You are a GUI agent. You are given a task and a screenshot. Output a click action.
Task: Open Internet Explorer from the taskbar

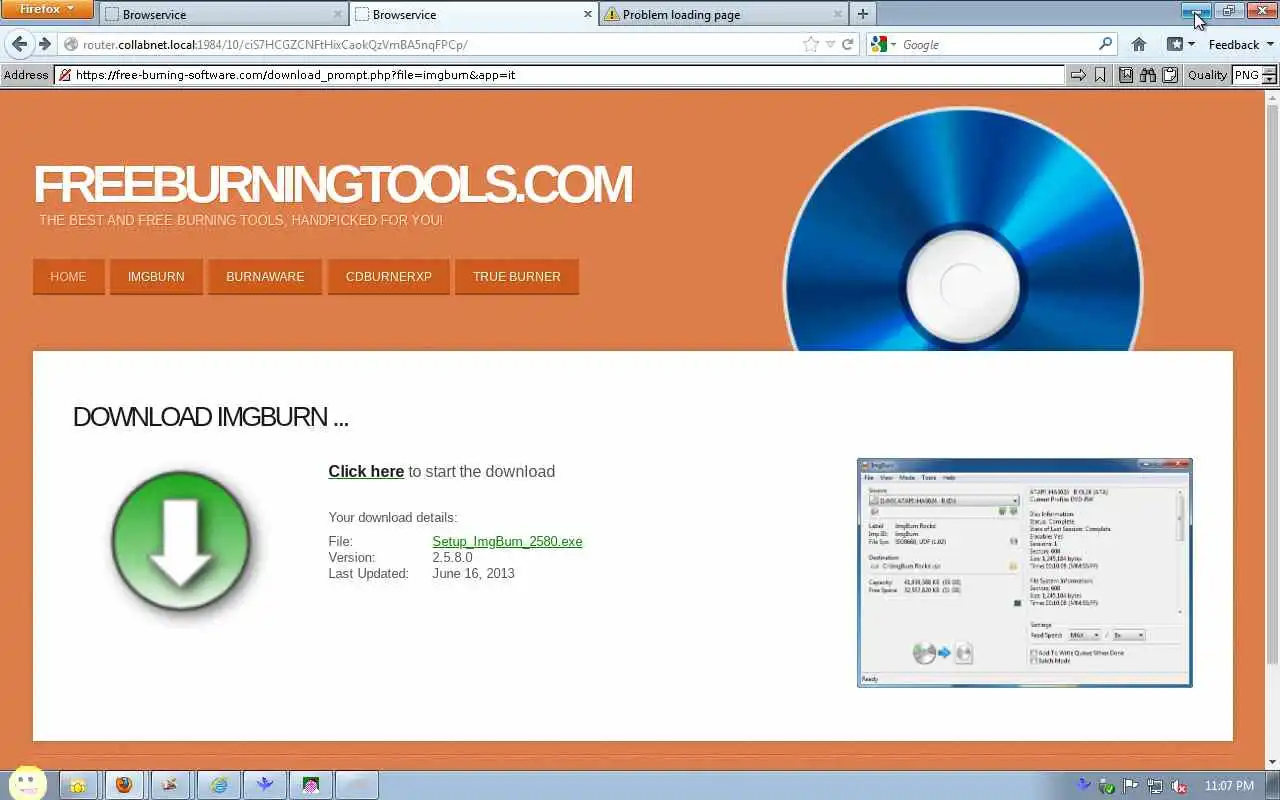218,786
